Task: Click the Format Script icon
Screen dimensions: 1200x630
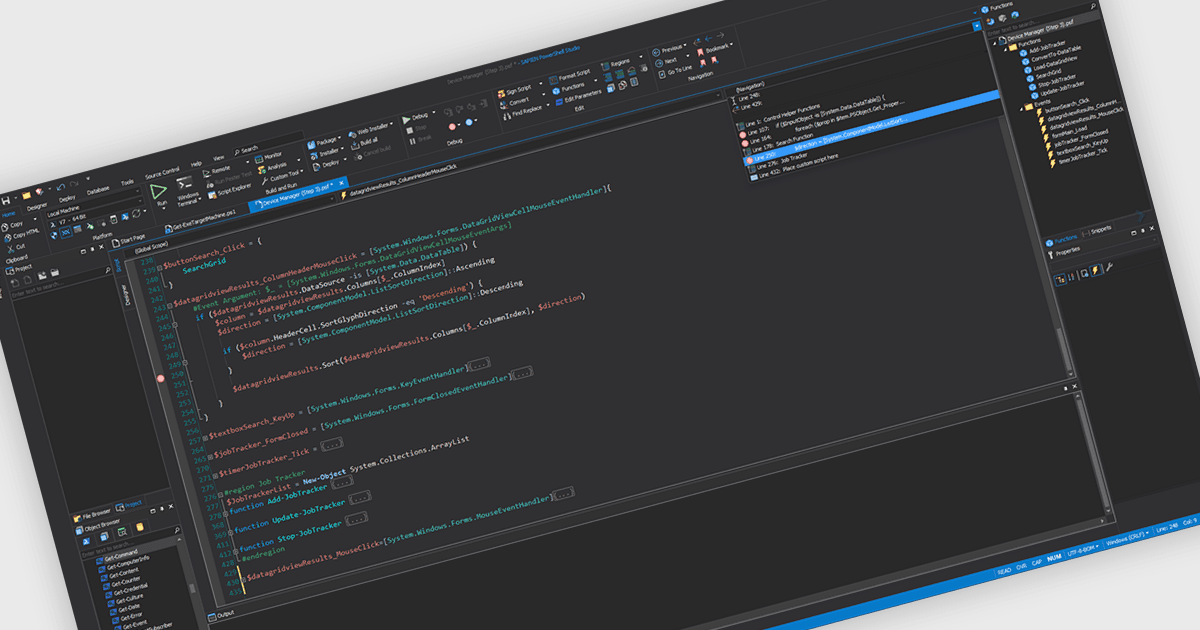Action: 553,80
